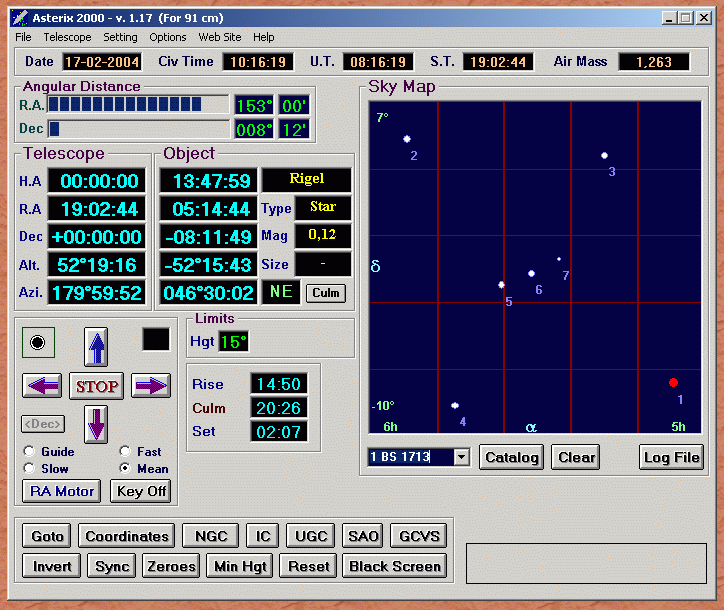Open the NGC catalog
724x610 pixels.
[211, 536]
